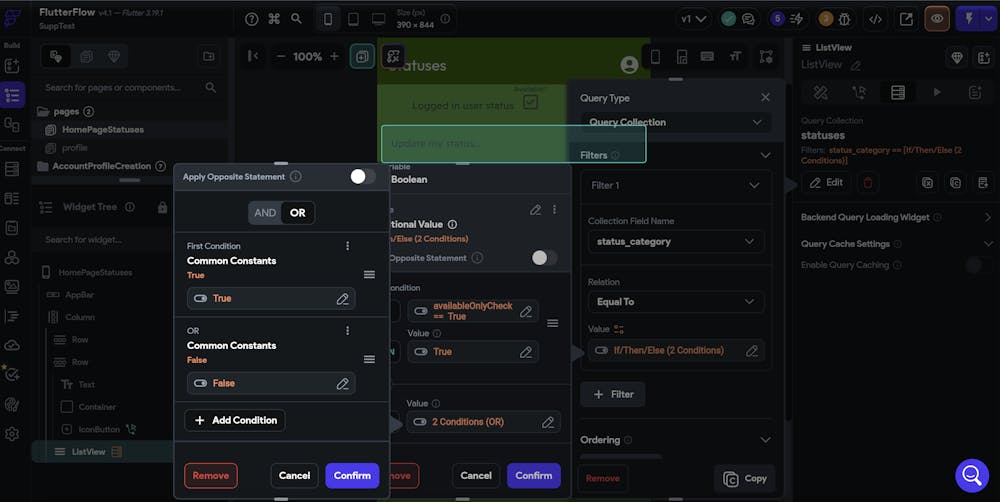Click the diamond icon in ListView header

pyautogui.click(x=957, y=57)
